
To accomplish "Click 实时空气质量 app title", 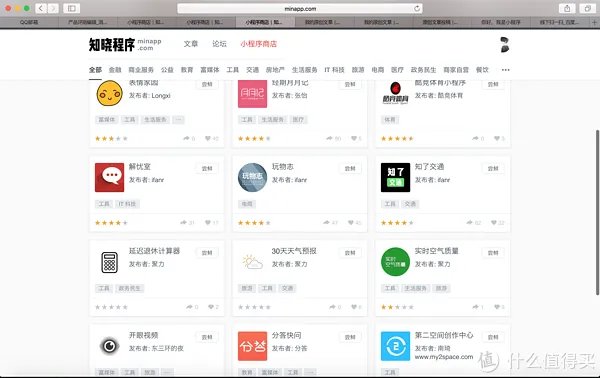I will pos(437,251).
